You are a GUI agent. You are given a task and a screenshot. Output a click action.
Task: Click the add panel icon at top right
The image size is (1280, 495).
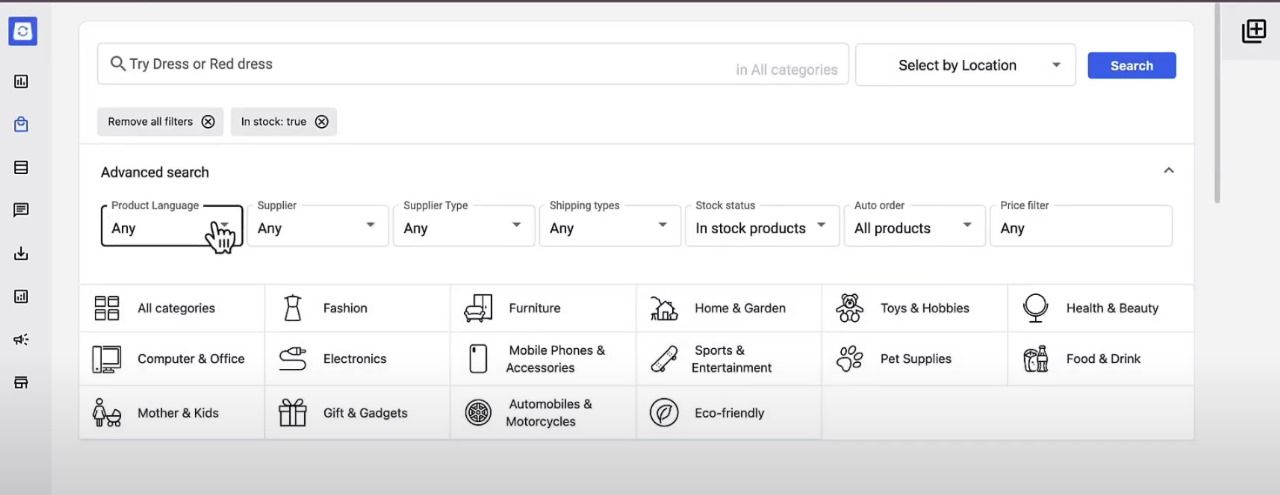coord(1253,32)
